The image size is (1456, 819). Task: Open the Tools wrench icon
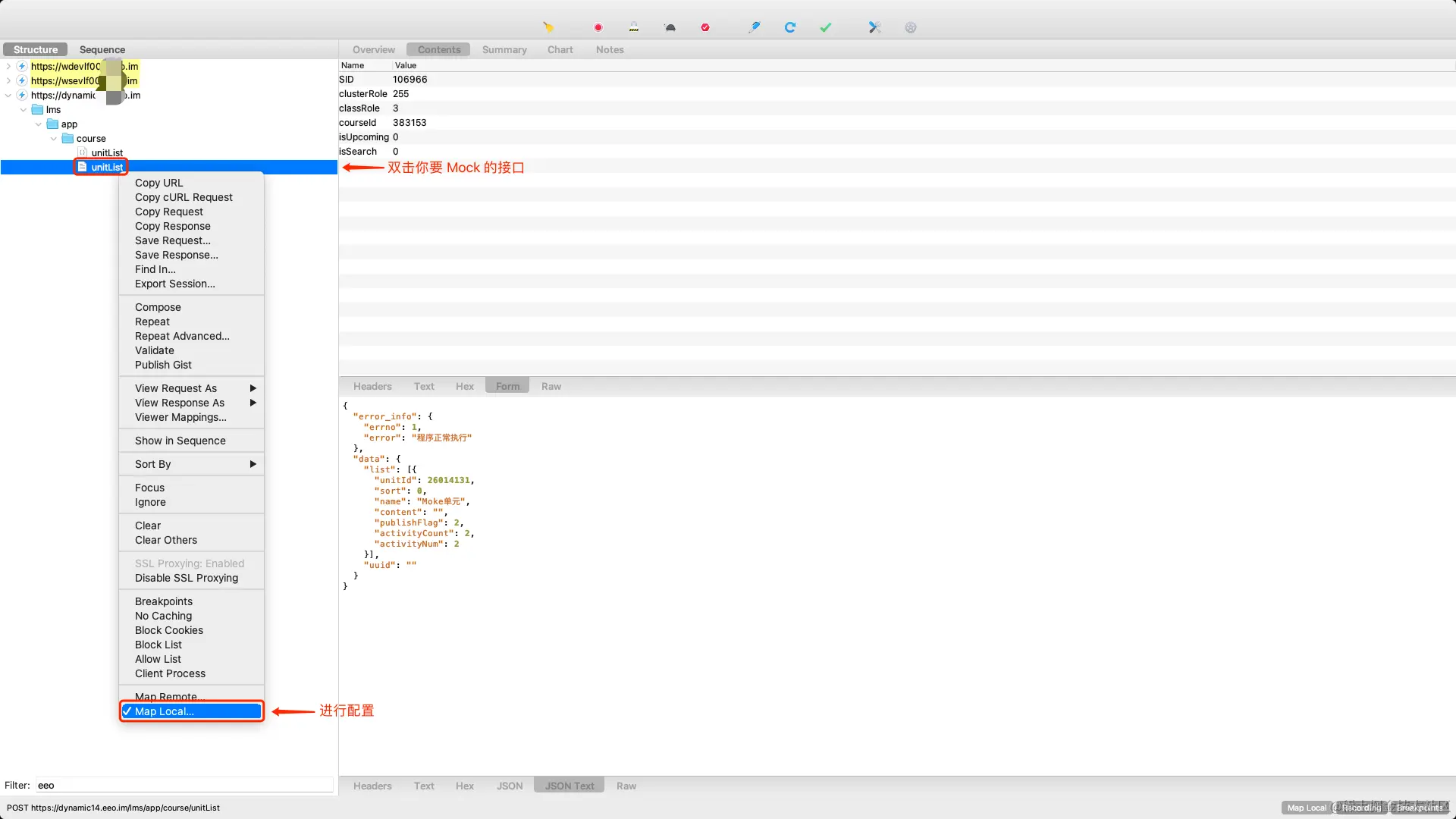click(x=874, y=27)
